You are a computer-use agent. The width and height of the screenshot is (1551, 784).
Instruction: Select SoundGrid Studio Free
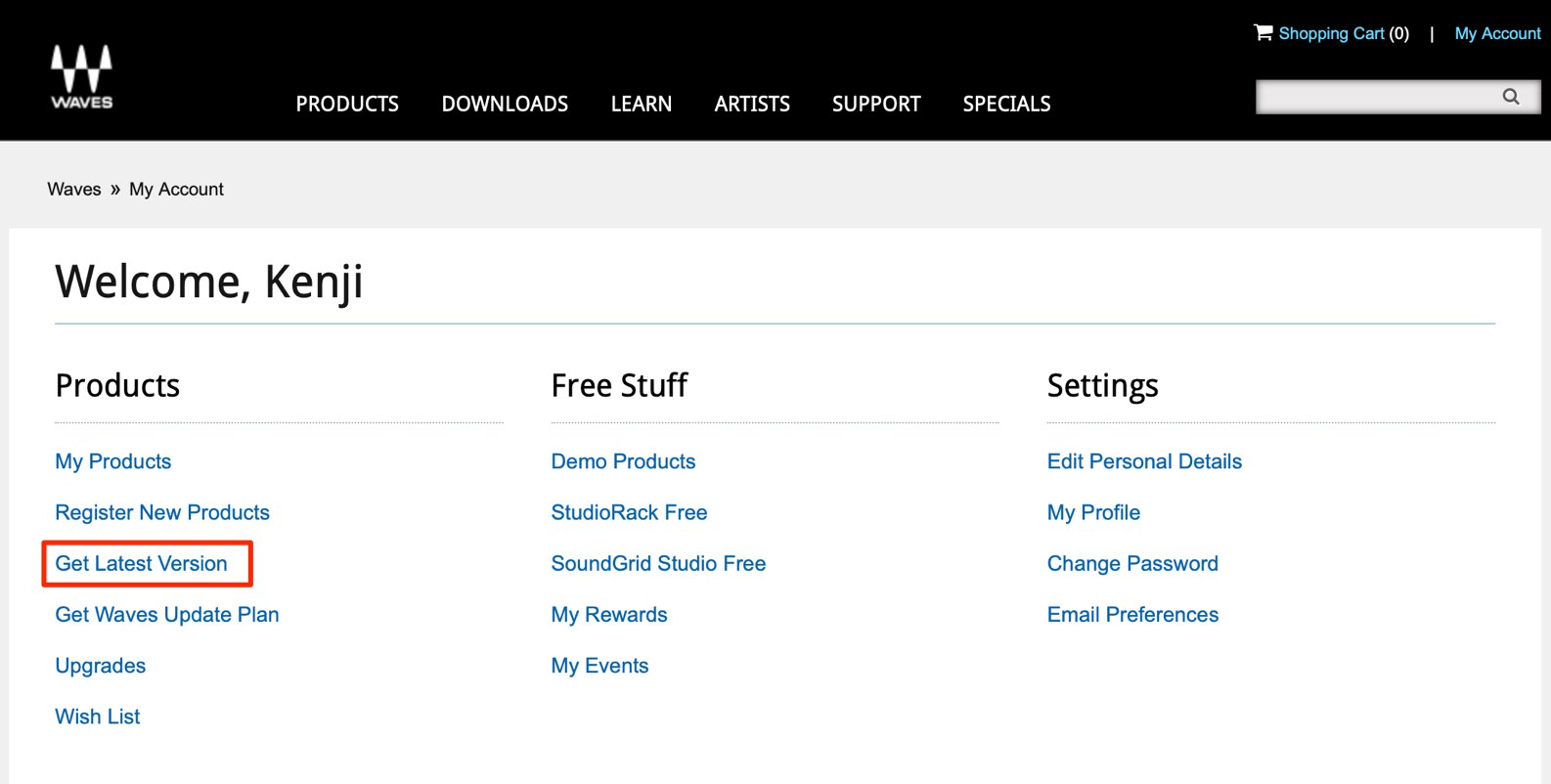point(658,563)
